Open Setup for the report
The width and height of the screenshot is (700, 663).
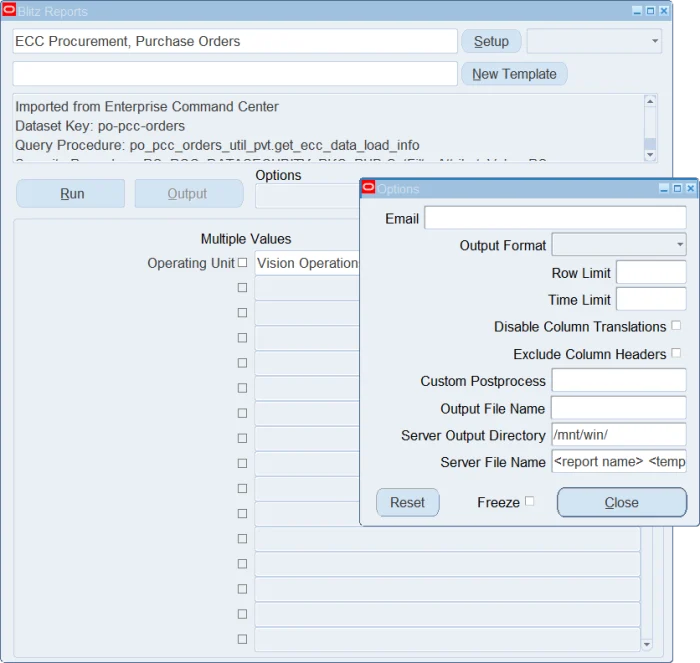coord(491,41)
